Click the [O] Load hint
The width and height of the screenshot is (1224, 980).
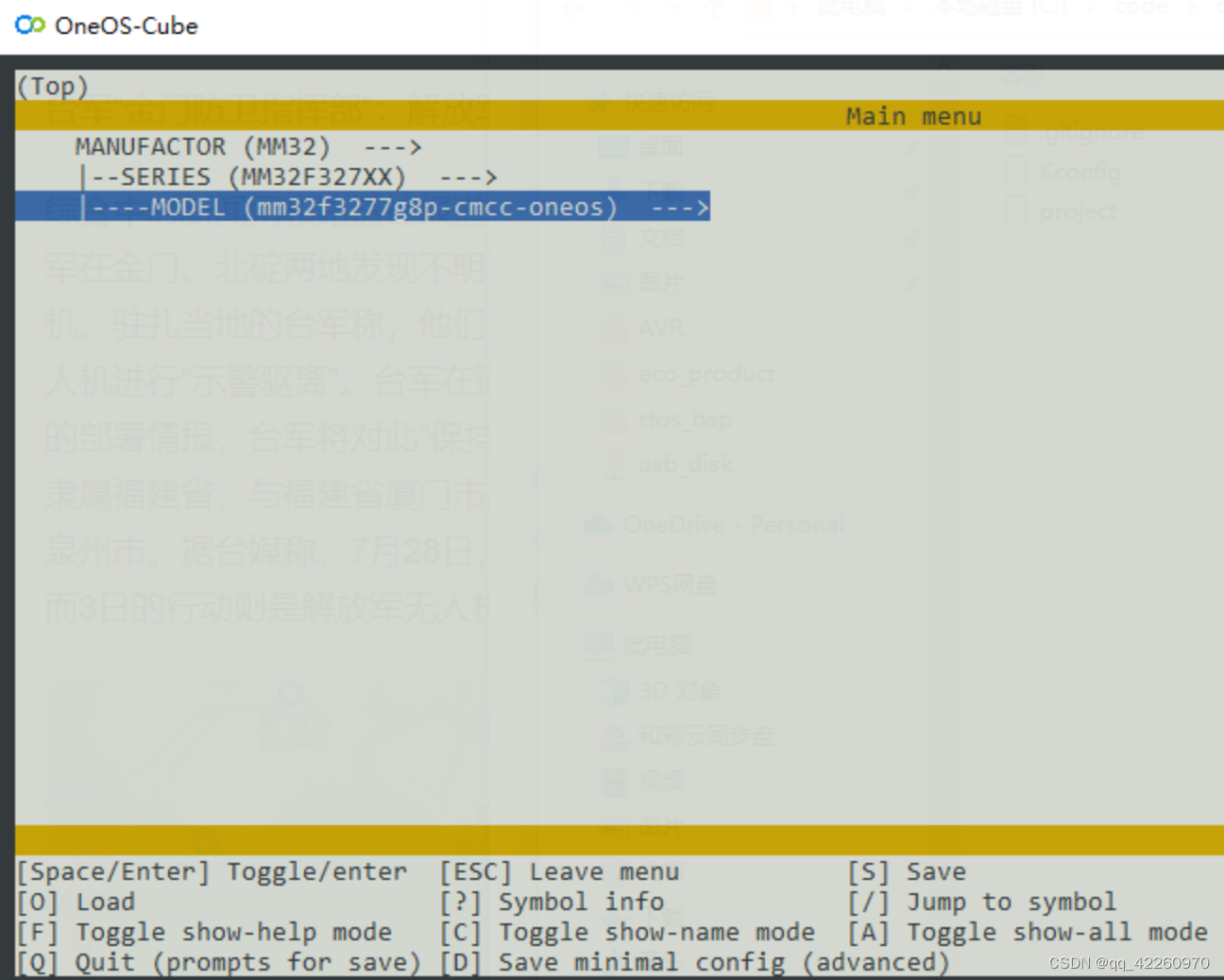(76, 902)
